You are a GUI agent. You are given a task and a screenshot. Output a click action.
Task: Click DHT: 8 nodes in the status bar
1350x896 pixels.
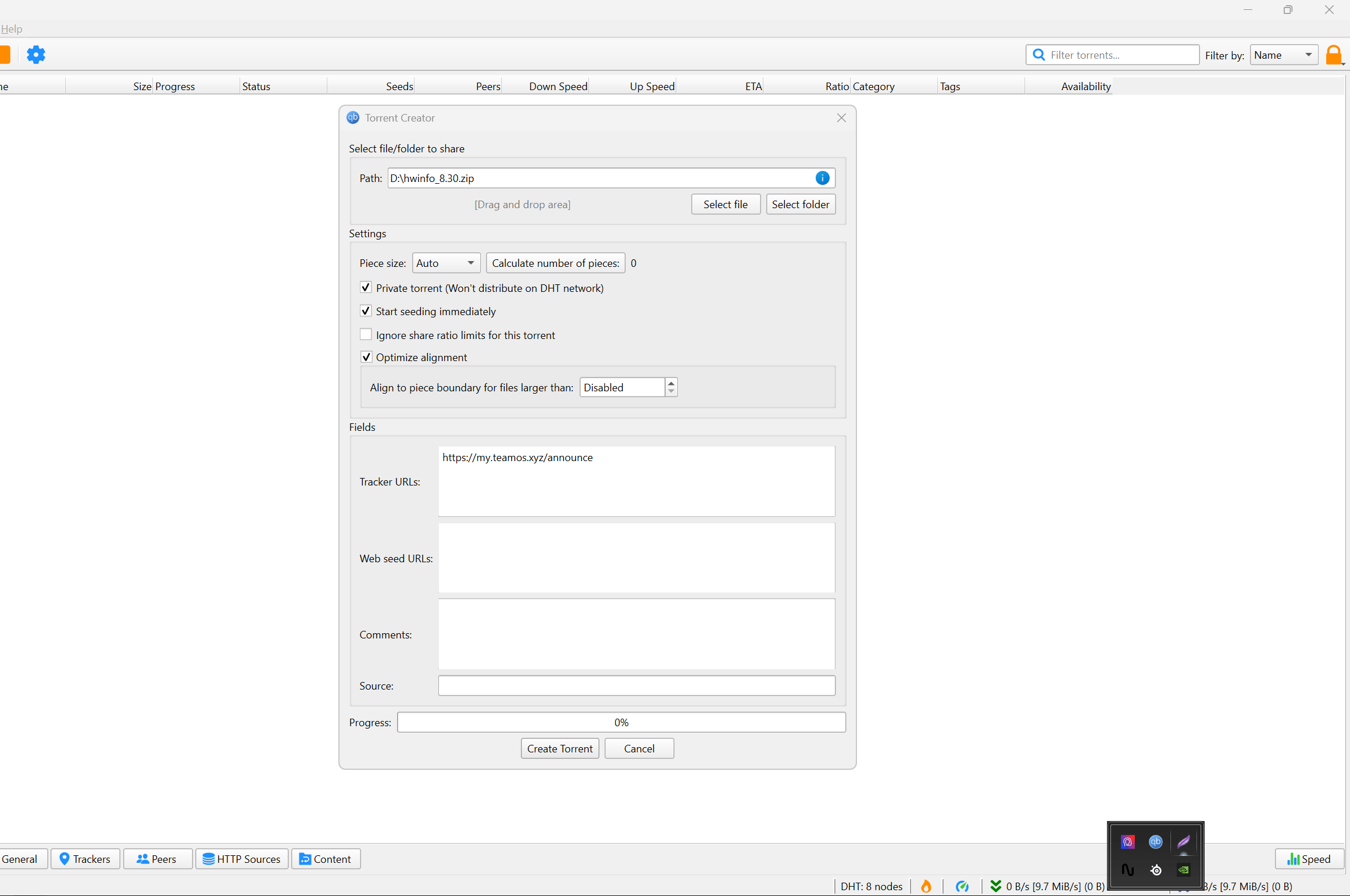[871, 886]
